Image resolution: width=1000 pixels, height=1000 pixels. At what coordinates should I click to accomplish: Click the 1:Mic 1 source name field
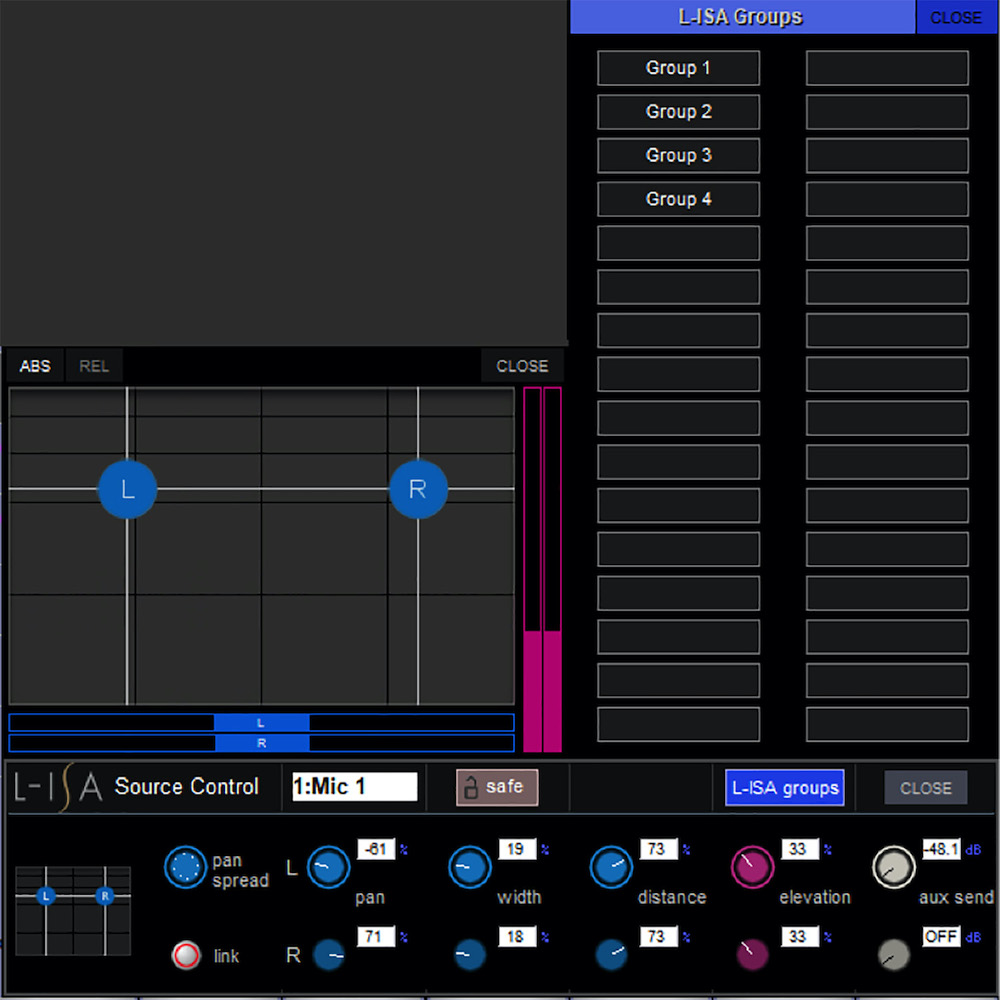point(355,786)
